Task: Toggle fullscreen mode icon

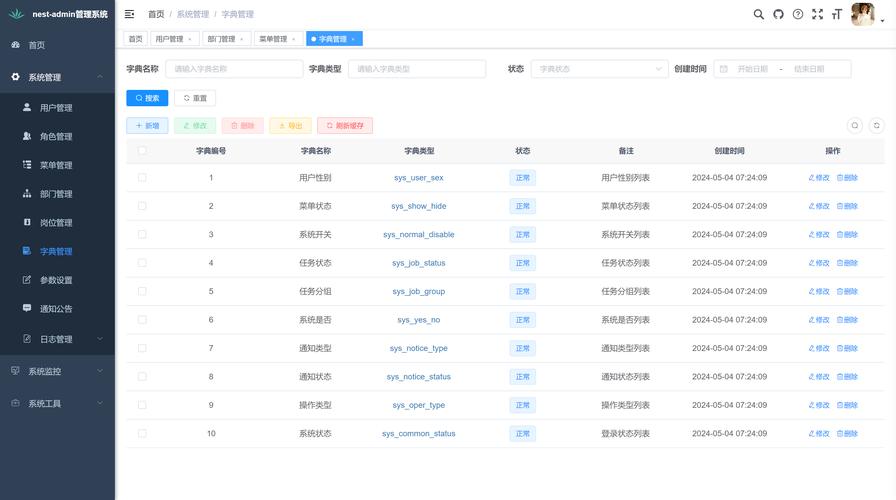Action: (x=818, y=14)
